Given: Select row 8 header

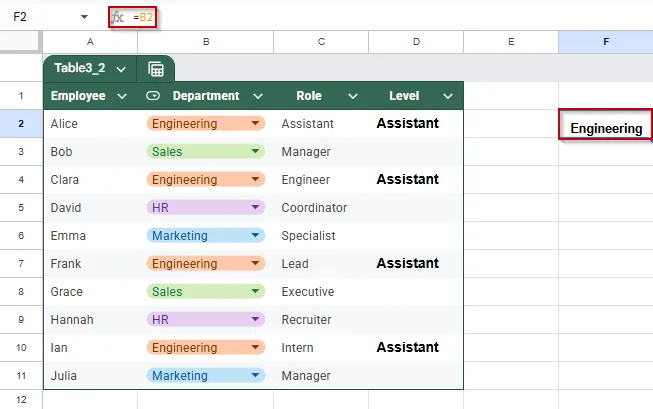Looking at the screenshot, I should [21, 292].
